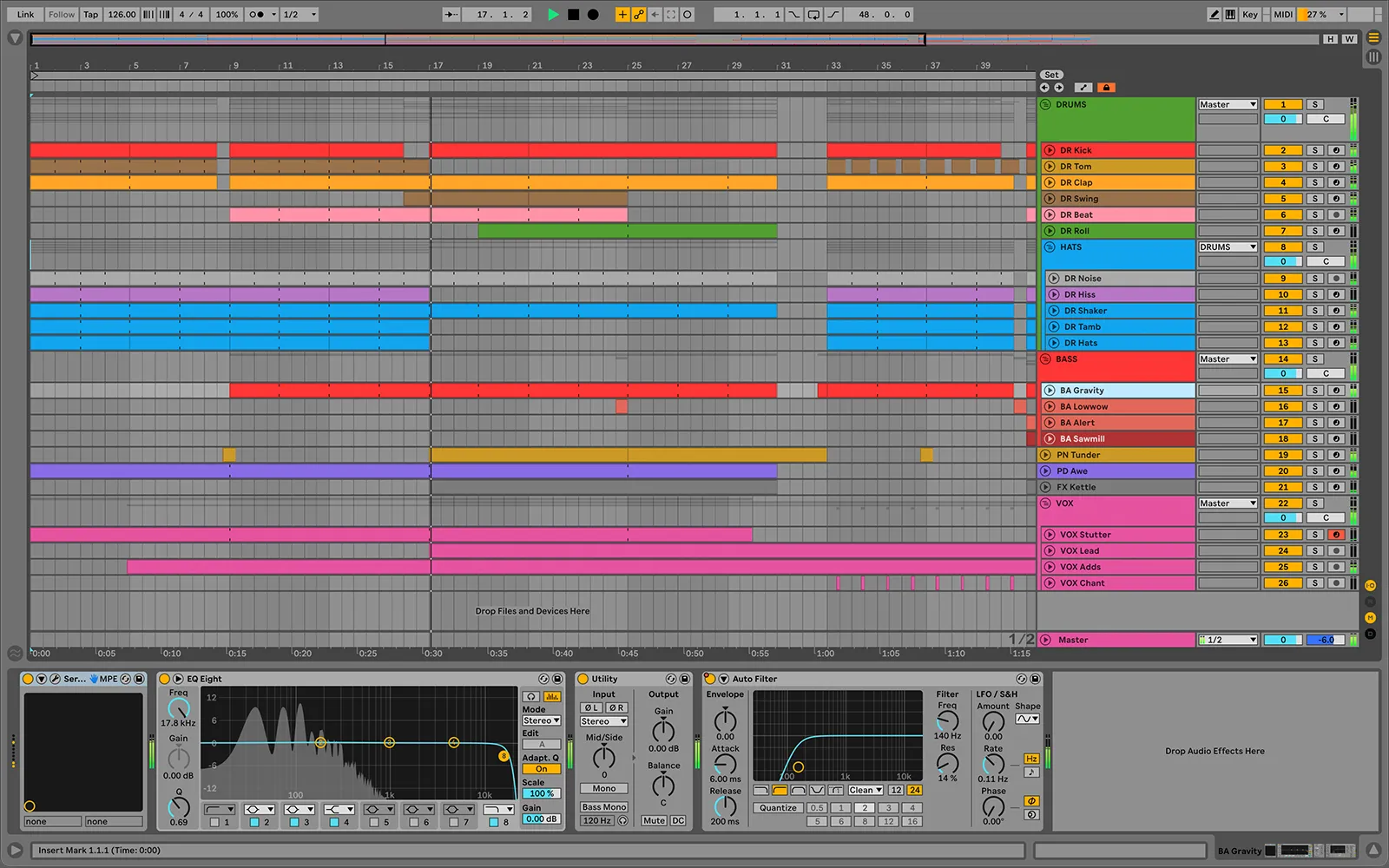This screenshot has width=1389, height=868.
Task: Click the EQ Eight Scale 100% slider
Action: (542, 793)
